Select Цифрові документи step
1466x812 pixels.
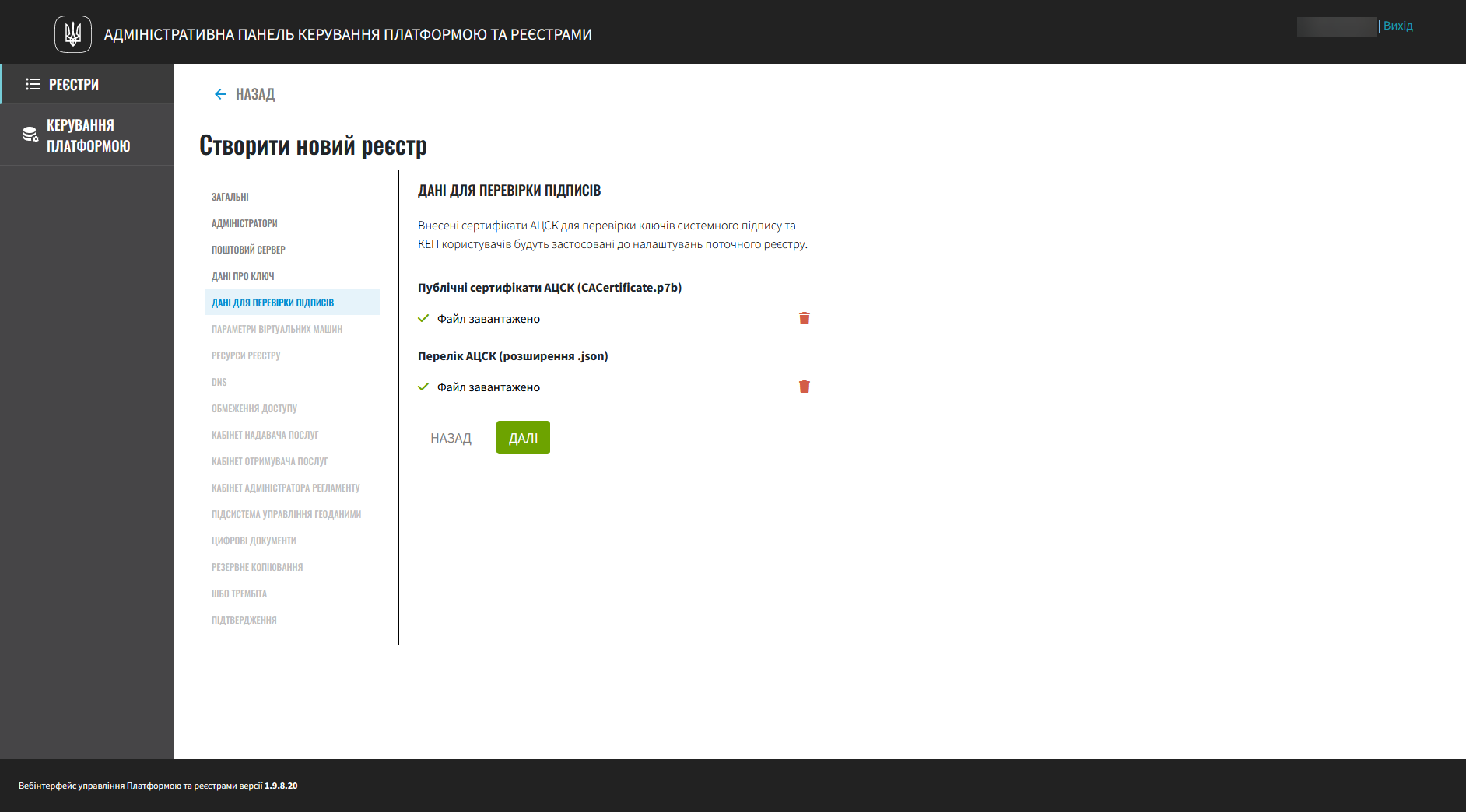tap(254, 541)
